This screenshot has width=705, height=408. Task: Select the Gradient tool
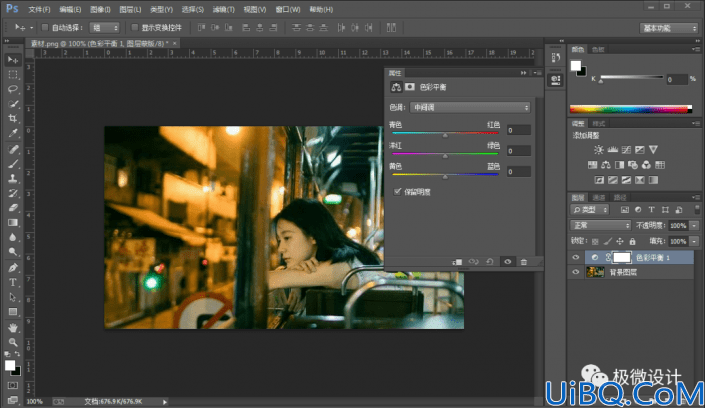[13, 223]
